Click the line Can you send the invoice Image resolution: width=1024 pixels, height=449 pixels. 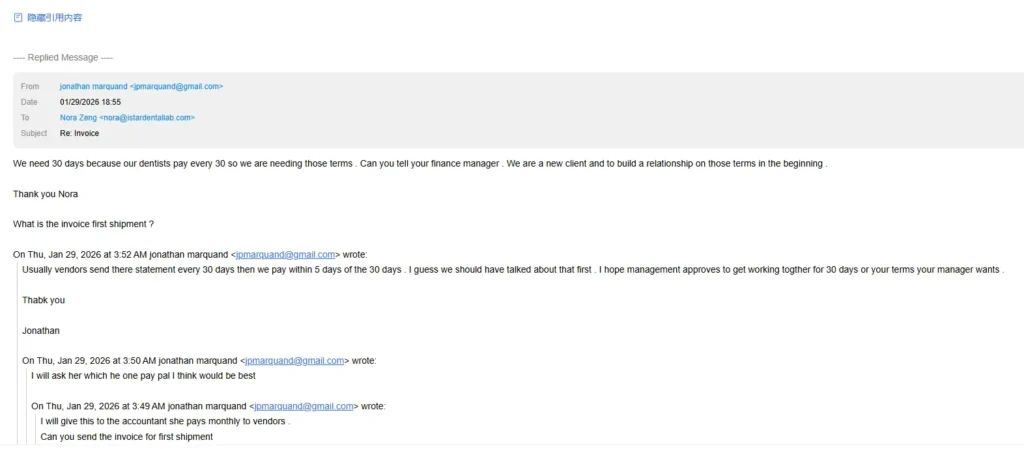(127, 437)
